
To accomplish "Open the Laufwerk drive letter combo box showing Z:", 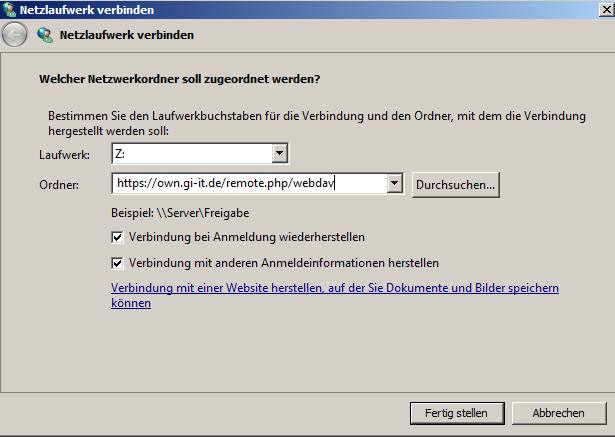I will tap(192, 153).
